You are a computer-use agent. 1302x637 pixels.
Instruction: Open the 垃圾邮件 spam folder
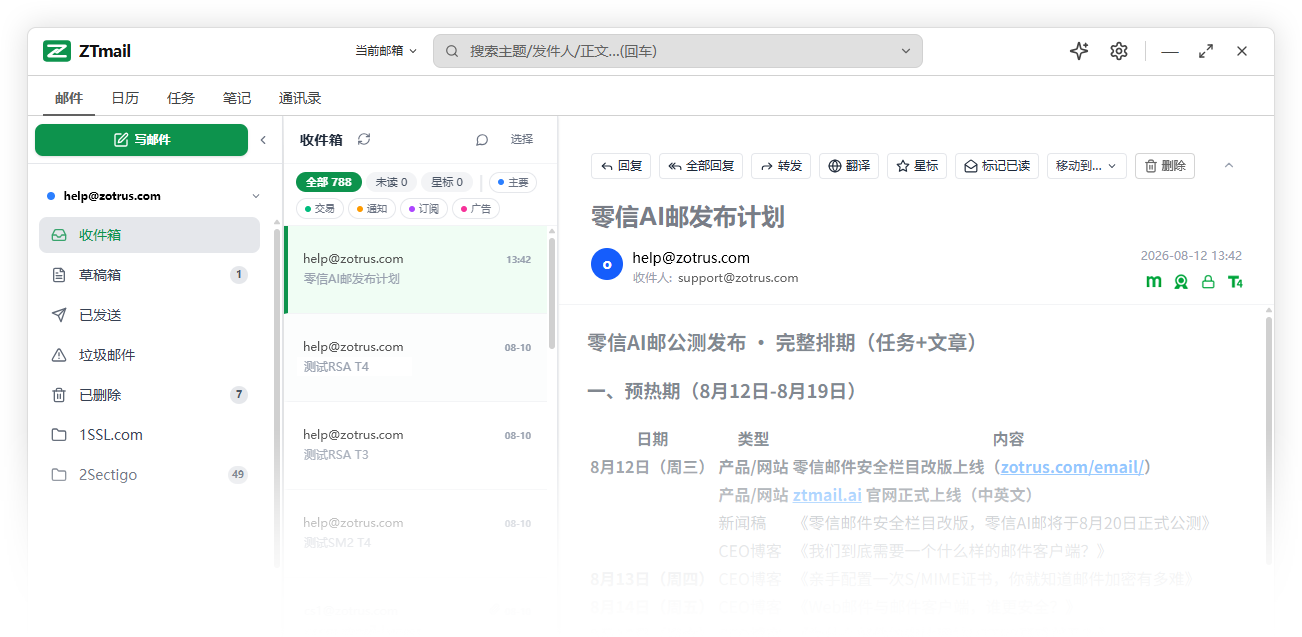149,355
